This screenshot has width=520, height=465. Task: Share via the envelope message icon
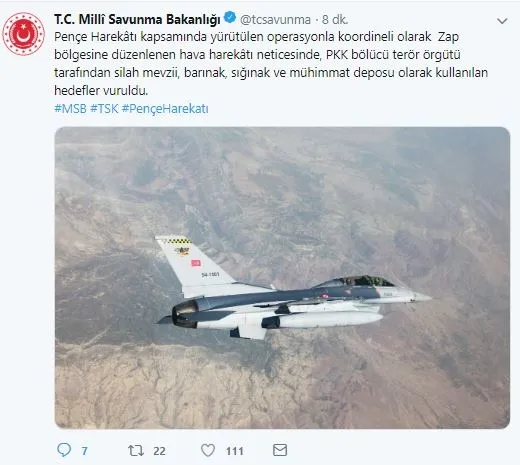click(280, 450)
